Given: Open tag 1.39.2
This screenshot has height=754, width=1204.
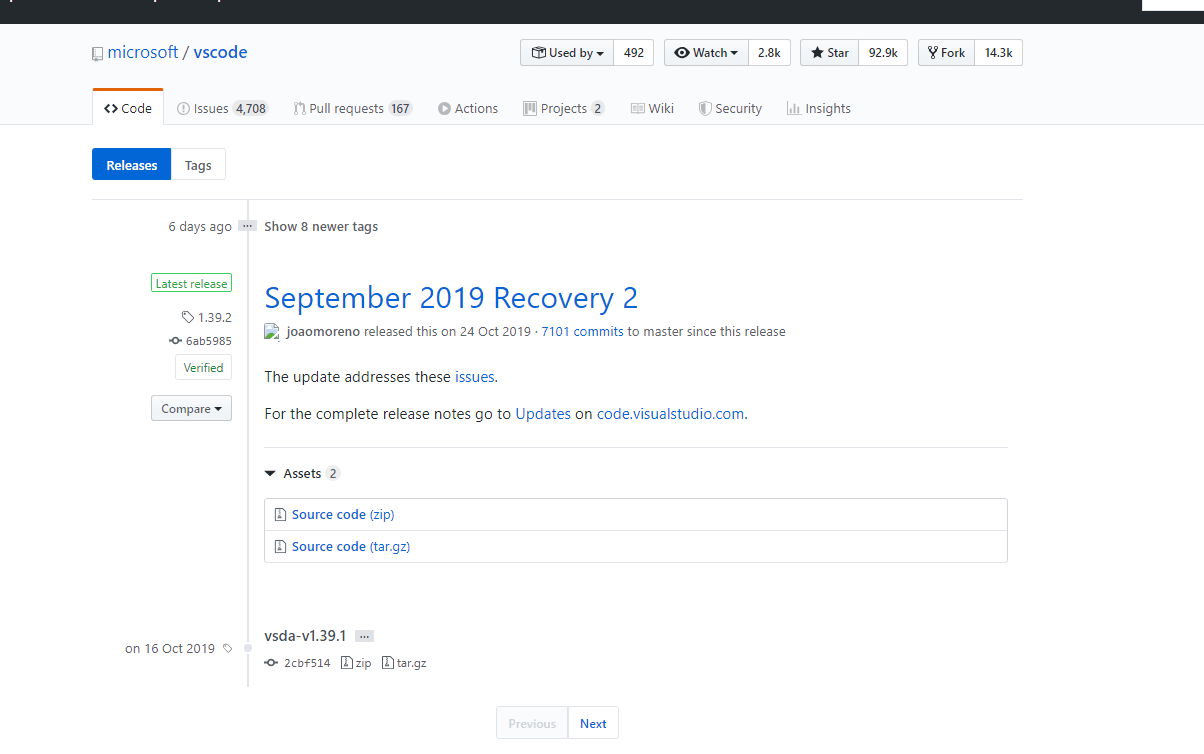Looking at the screenshot, I should pos(207,318).
